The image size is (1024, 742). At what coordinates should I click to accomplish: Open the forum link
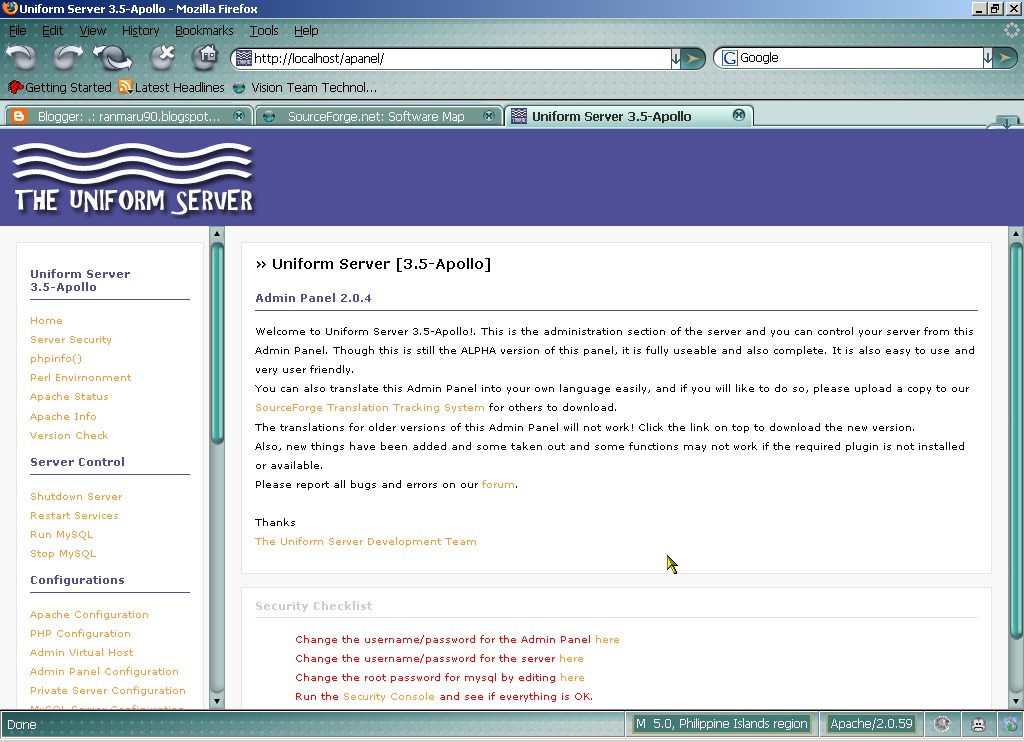498,485
